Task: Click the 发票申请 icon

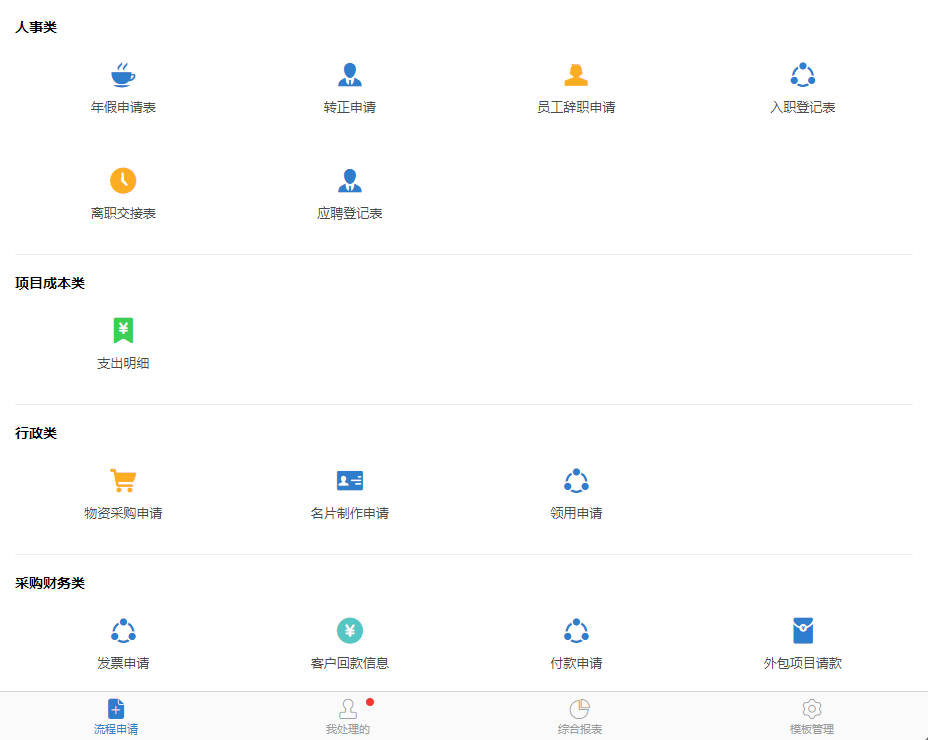Action: (123, 631)
